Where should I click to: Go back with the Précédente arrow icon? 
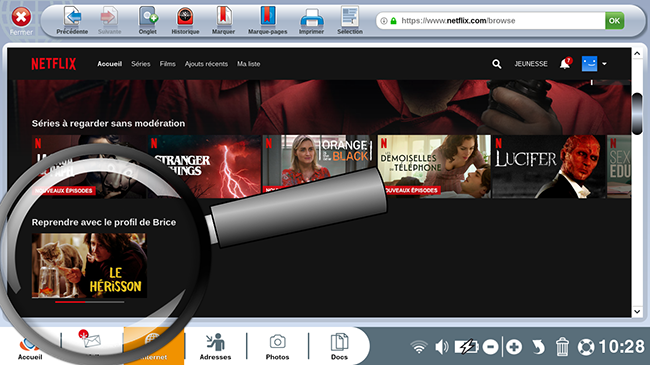pos(73,17)
